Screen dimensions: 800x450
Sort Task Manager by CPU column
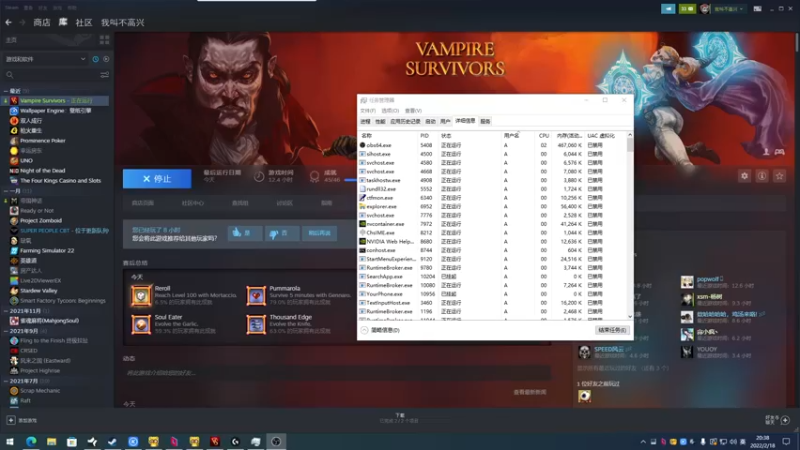point(544,136)
